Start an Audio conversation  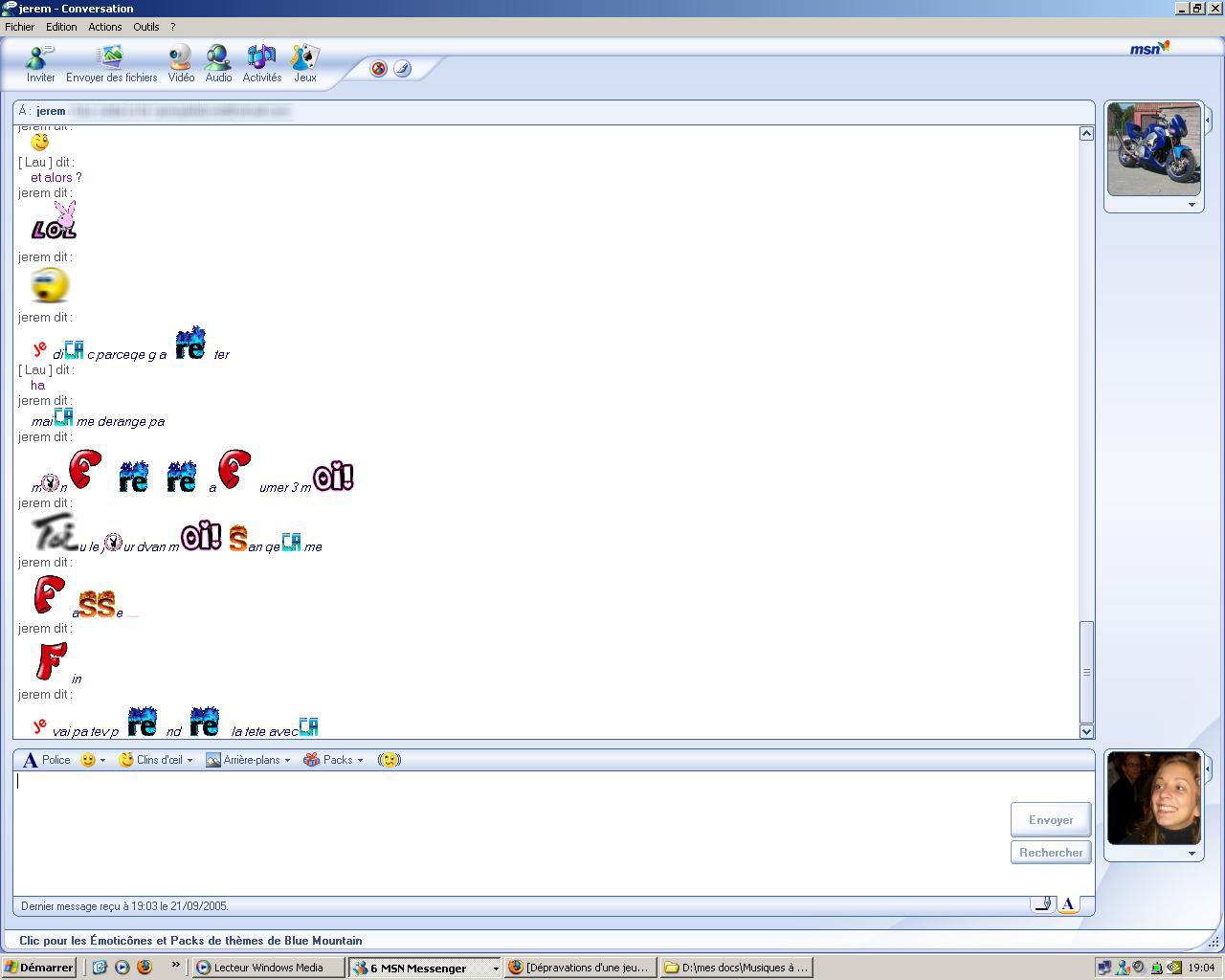pyautogui.click(x=218, y=64)
